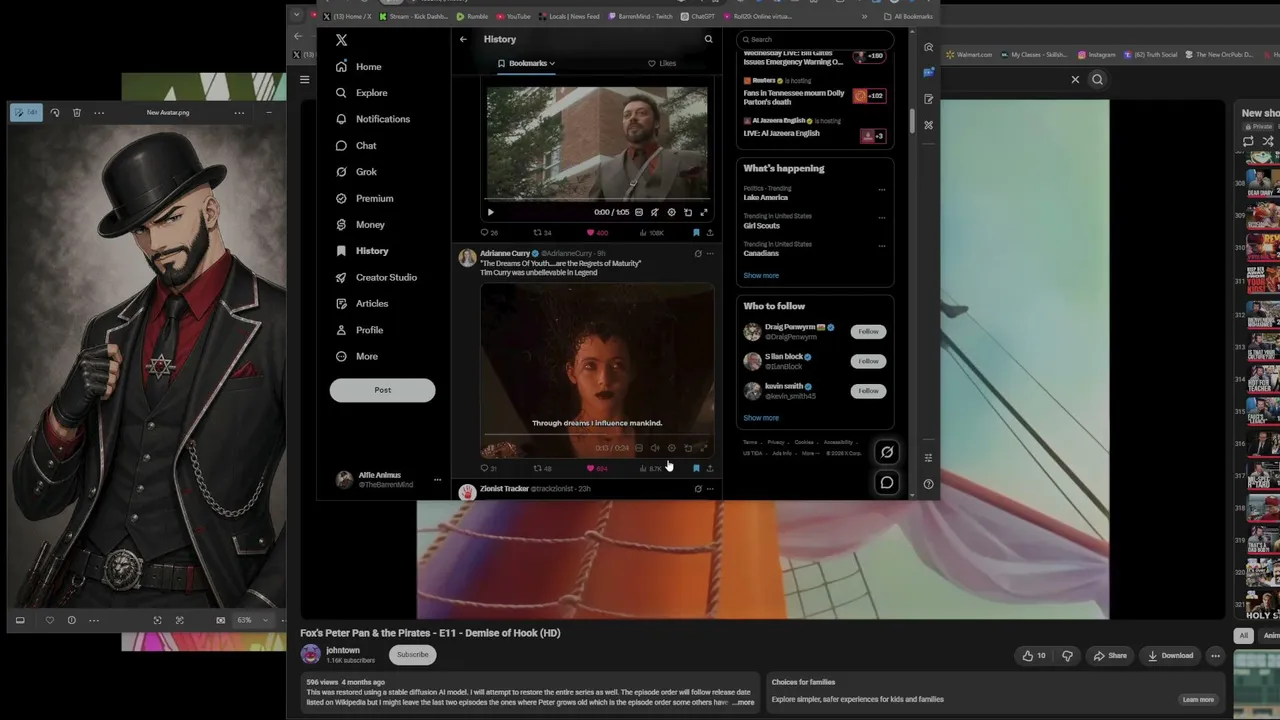1280x720 pixels.
Task: Open Adrianne Curry post more menu
Action: (710, 254)
